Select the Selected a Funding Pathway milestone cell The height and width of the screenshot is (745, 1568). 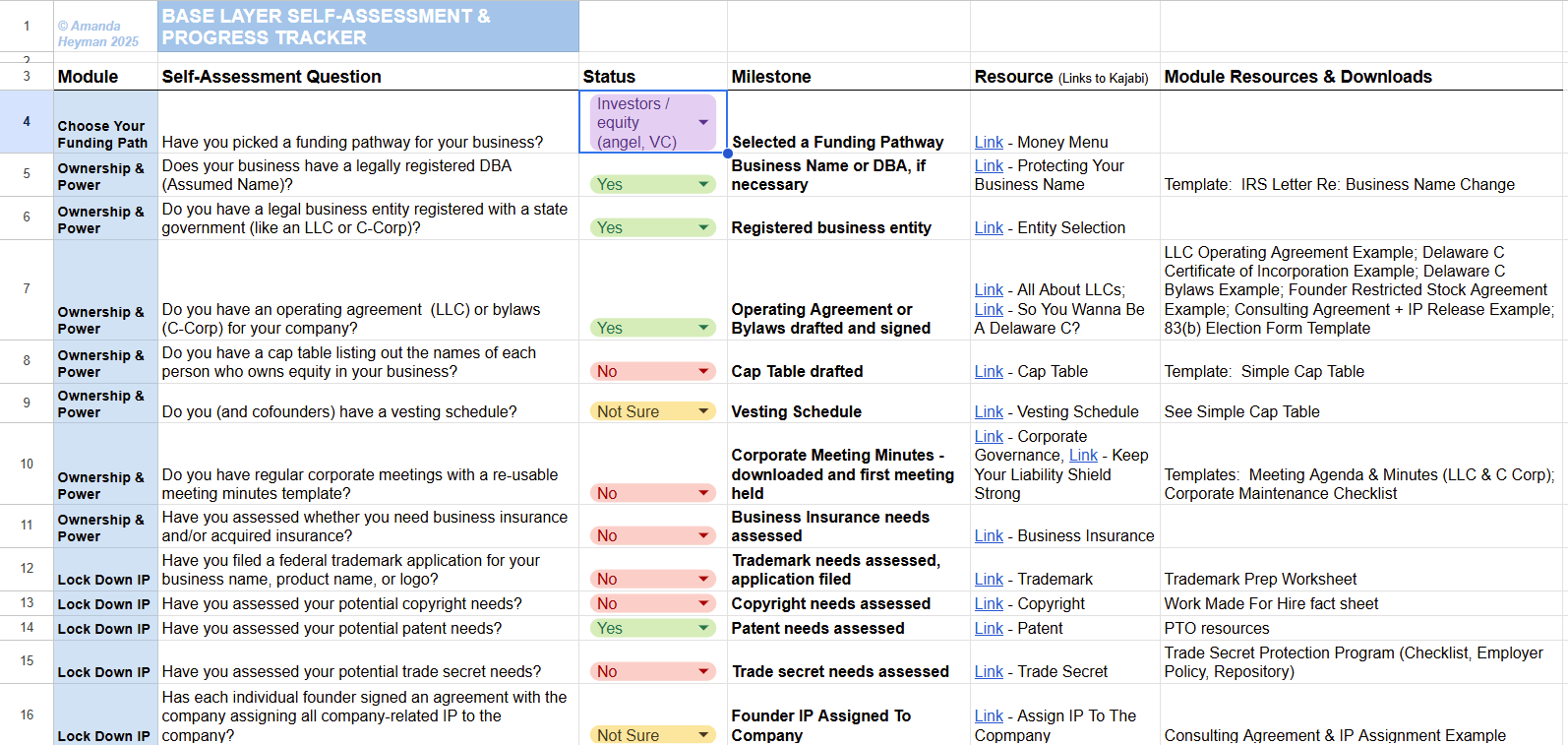point(849,122)
